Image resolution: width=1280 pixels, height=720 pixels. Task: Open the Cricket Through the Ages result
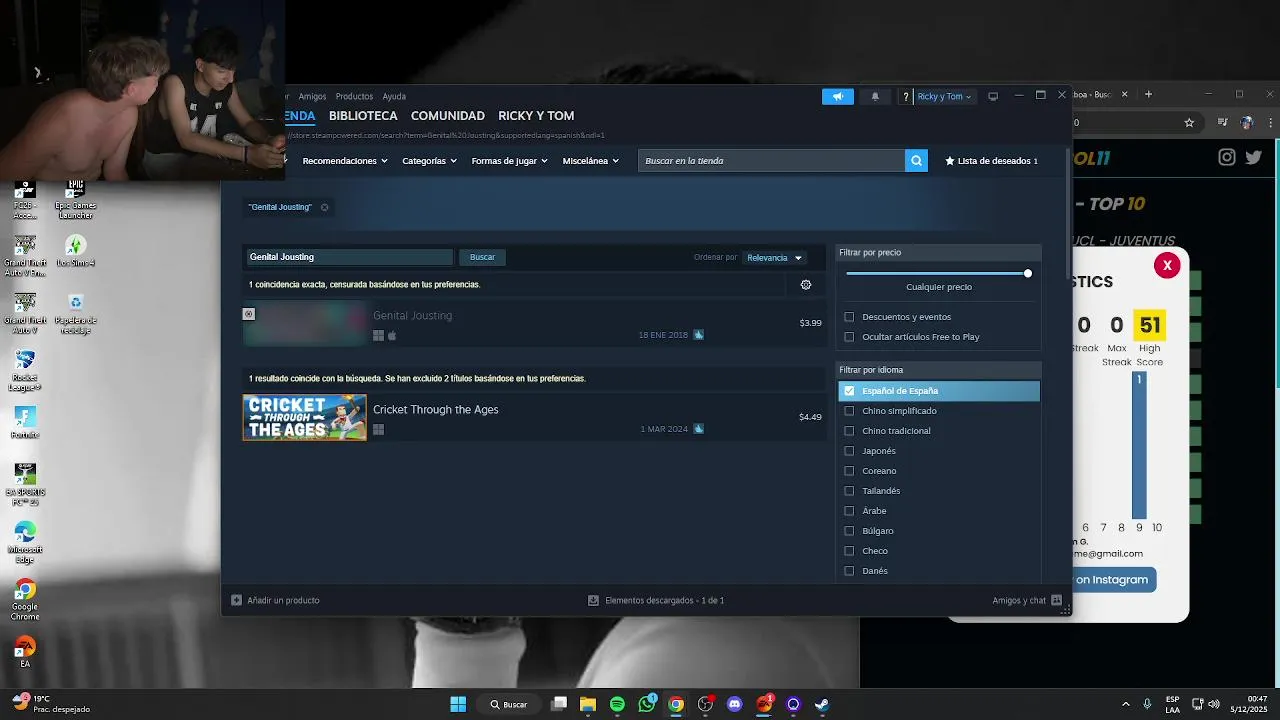point(533,418)
